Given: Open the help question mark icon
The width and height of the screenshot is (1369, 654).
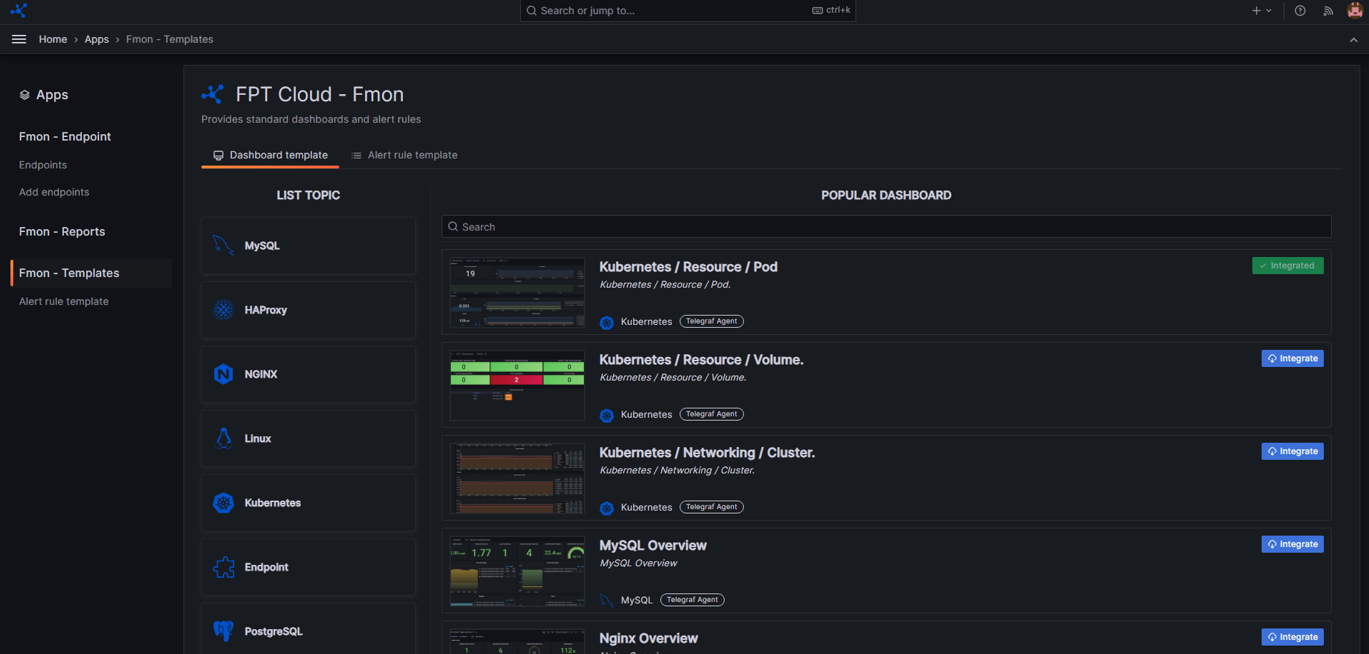Looking at the screenshot, I should click(1300, 11).
